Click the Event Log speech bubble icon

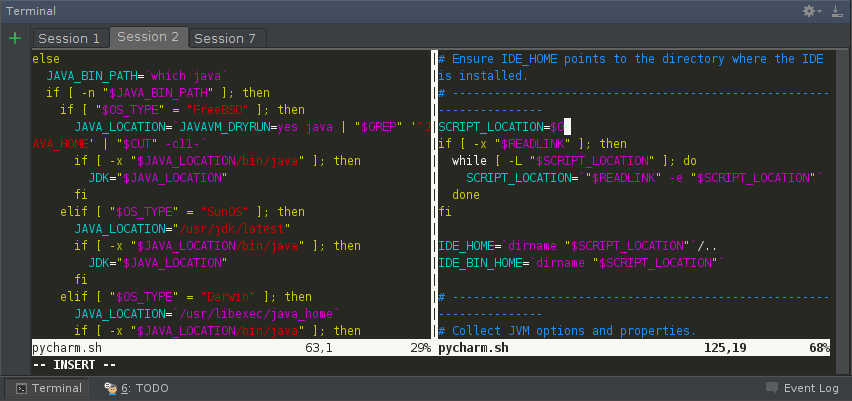point(772,388)
